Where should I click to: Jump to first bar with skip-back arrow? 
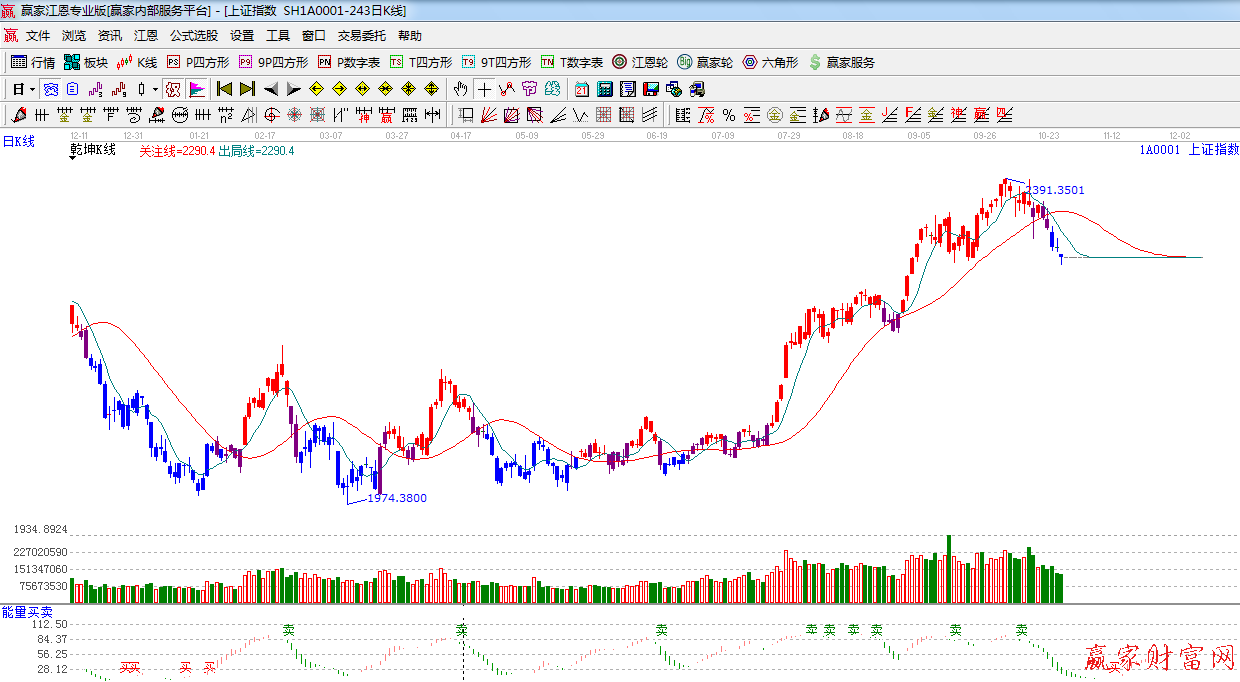pyautogui.click(x=224, y=89)
